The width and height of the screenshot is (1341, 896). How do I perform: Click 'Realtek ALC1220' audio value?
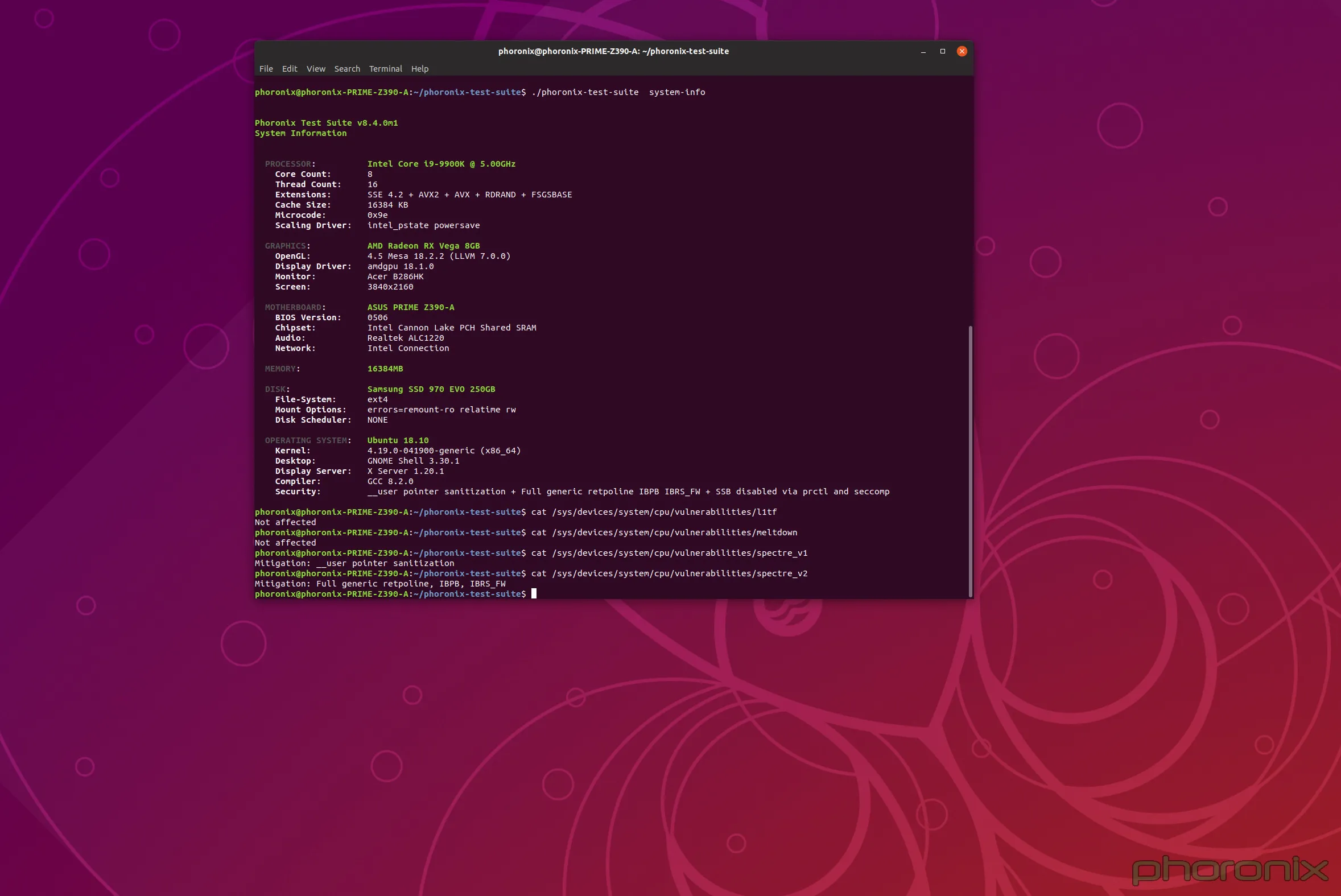406,338
